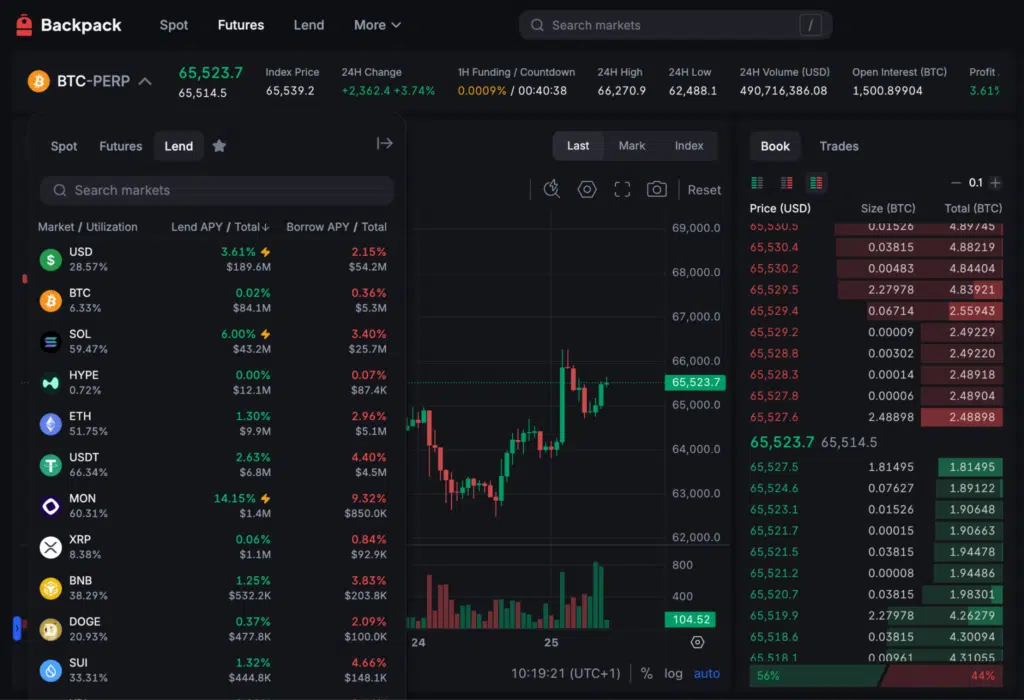The height and width of the screenshot is (700, 1024).
Task: Select the Mark price tab
Action: 632,146
